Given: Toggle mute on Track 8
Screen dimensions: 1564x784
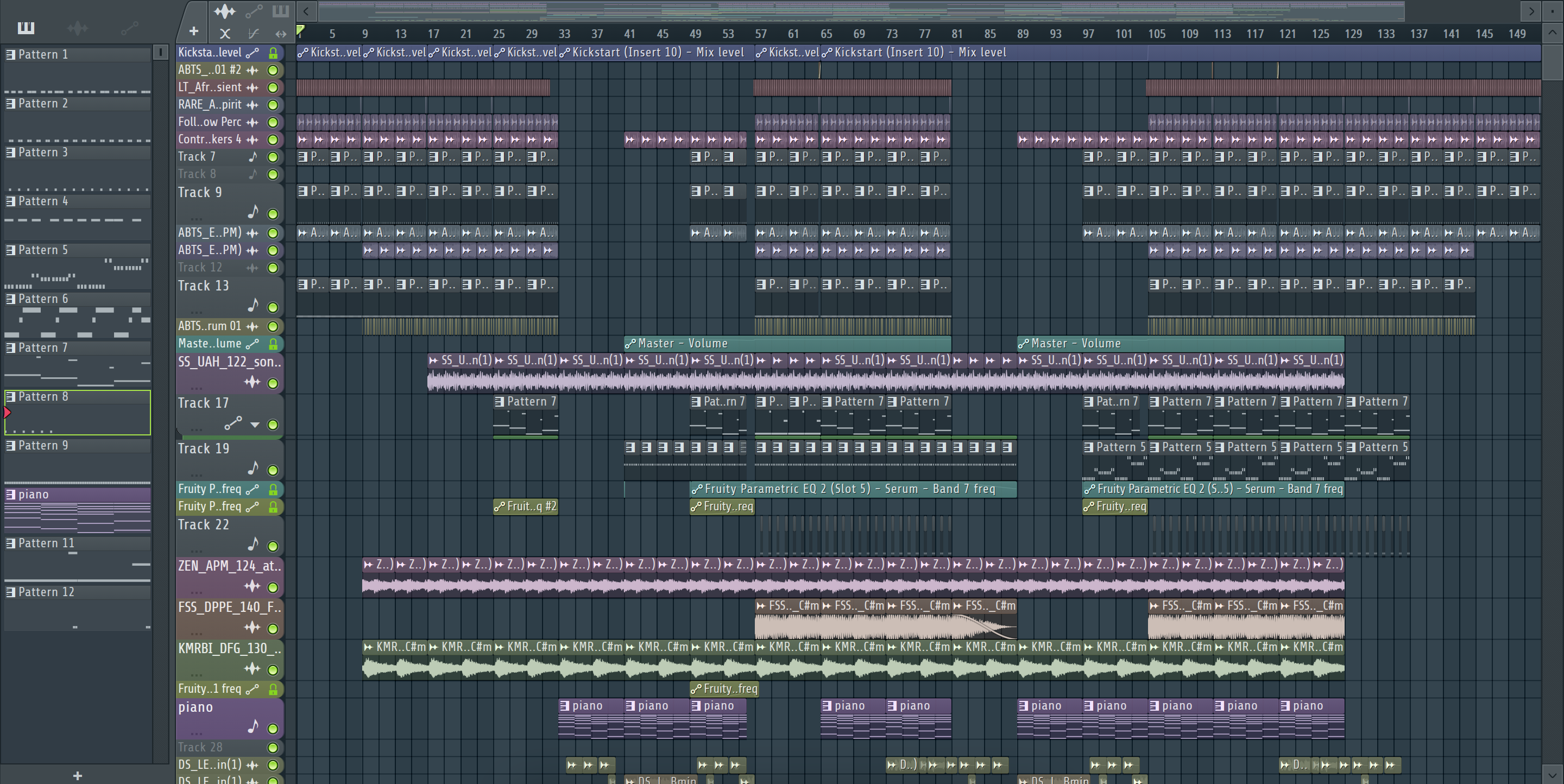Looking at the screenshot, I should tap(273, 175).
